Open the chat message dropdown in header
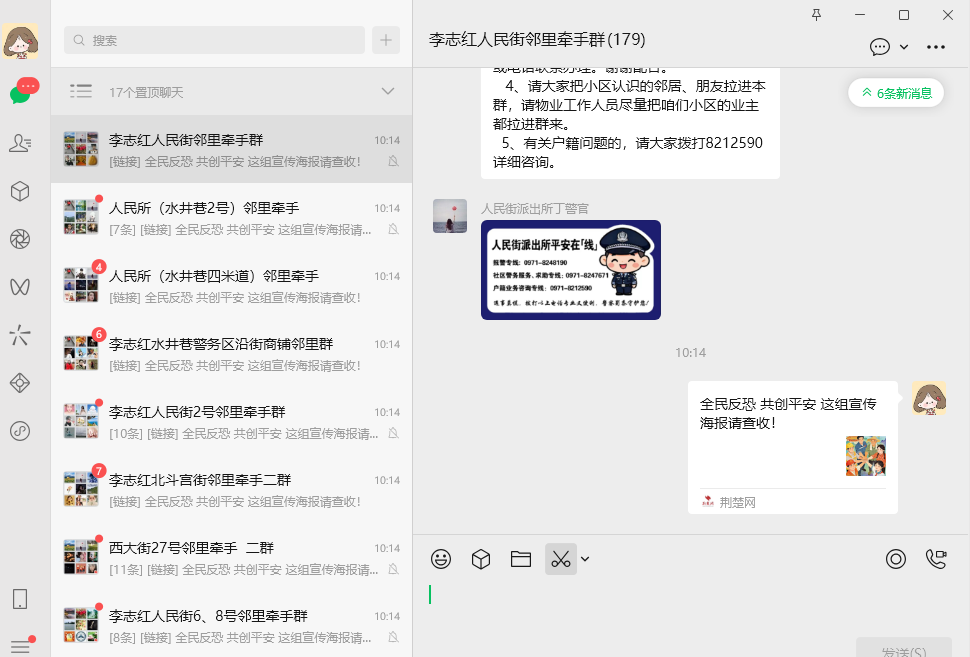This screenshot has width=970, height=657. tap(889, 46)
